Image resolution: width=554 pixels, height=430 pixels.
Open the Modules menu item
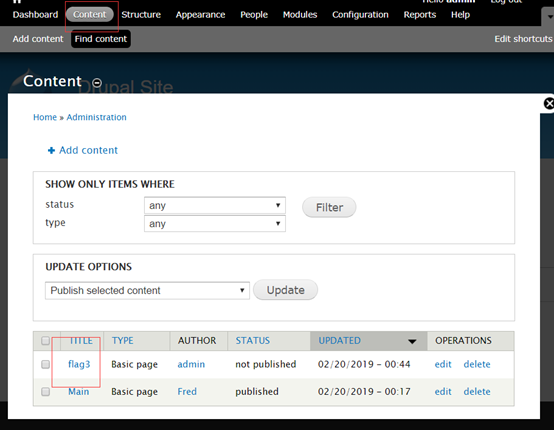[x=300, y=14]
